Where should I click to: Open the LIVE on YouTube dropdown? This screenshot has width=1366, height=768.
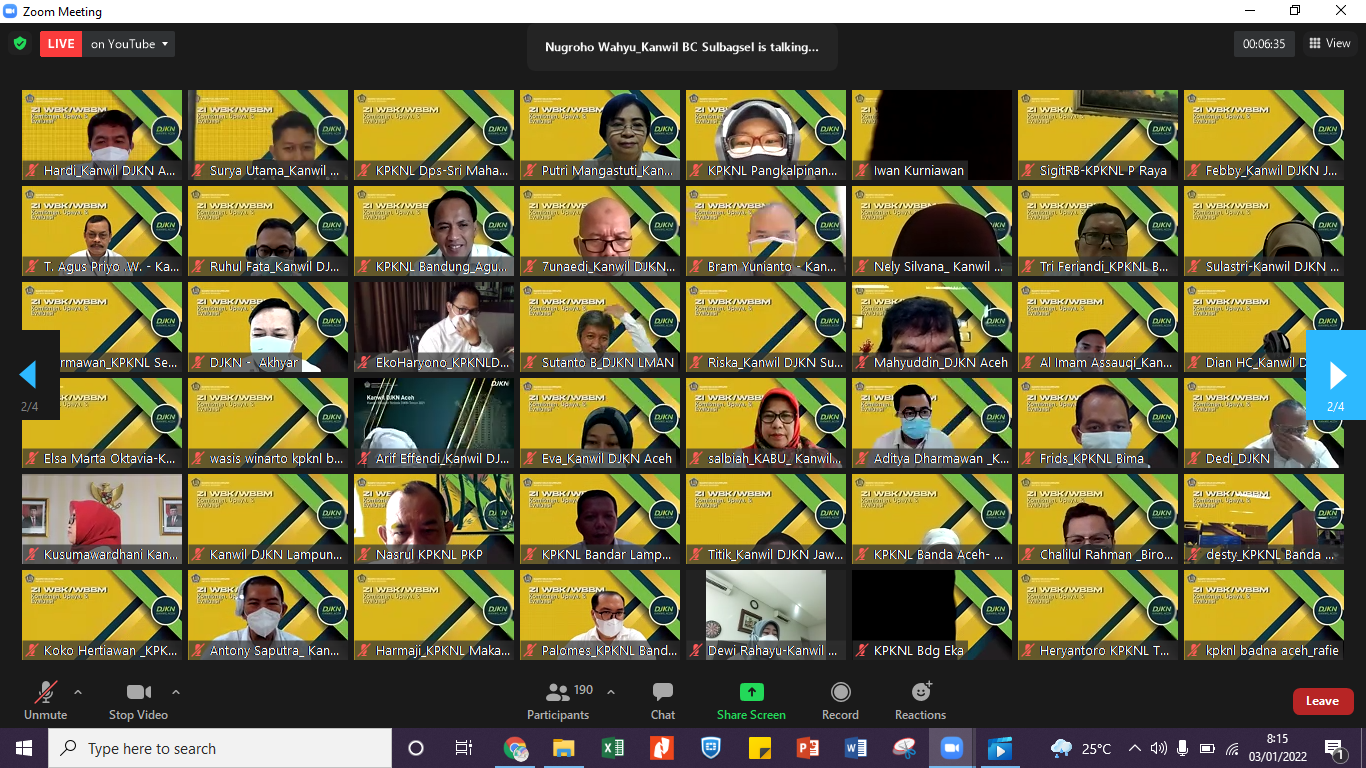pyautogui.click(x=130, y=44)
